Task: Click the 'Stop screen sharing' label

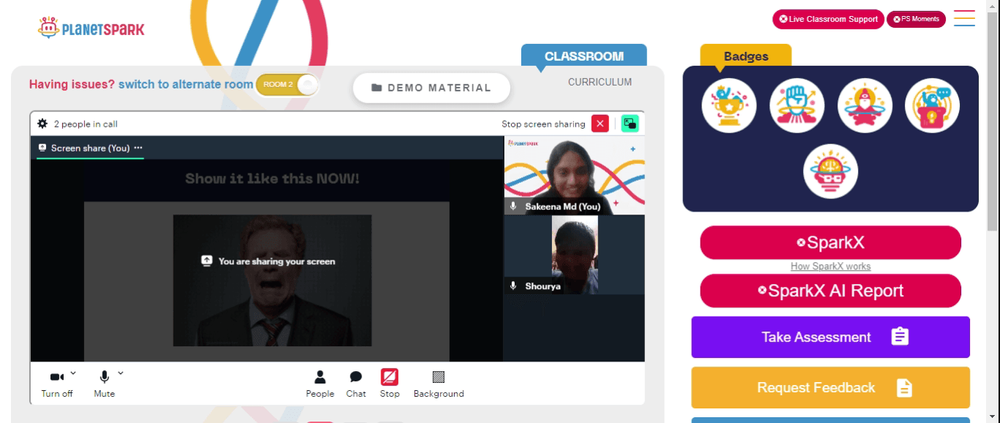Action: (x=543, y=124)
